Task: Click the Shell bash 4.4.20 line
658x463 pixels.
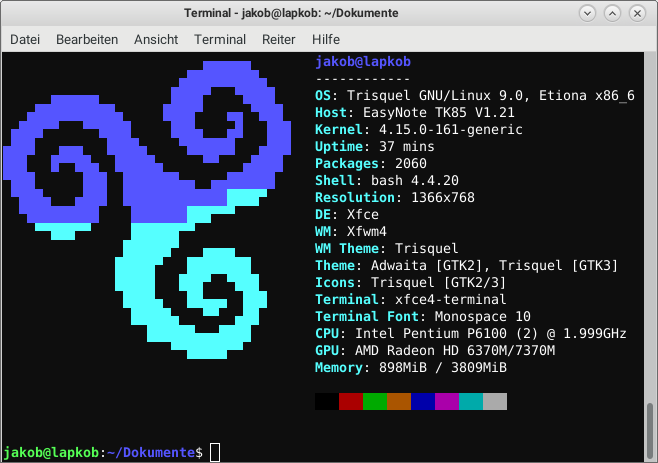Action: (387, 180)
